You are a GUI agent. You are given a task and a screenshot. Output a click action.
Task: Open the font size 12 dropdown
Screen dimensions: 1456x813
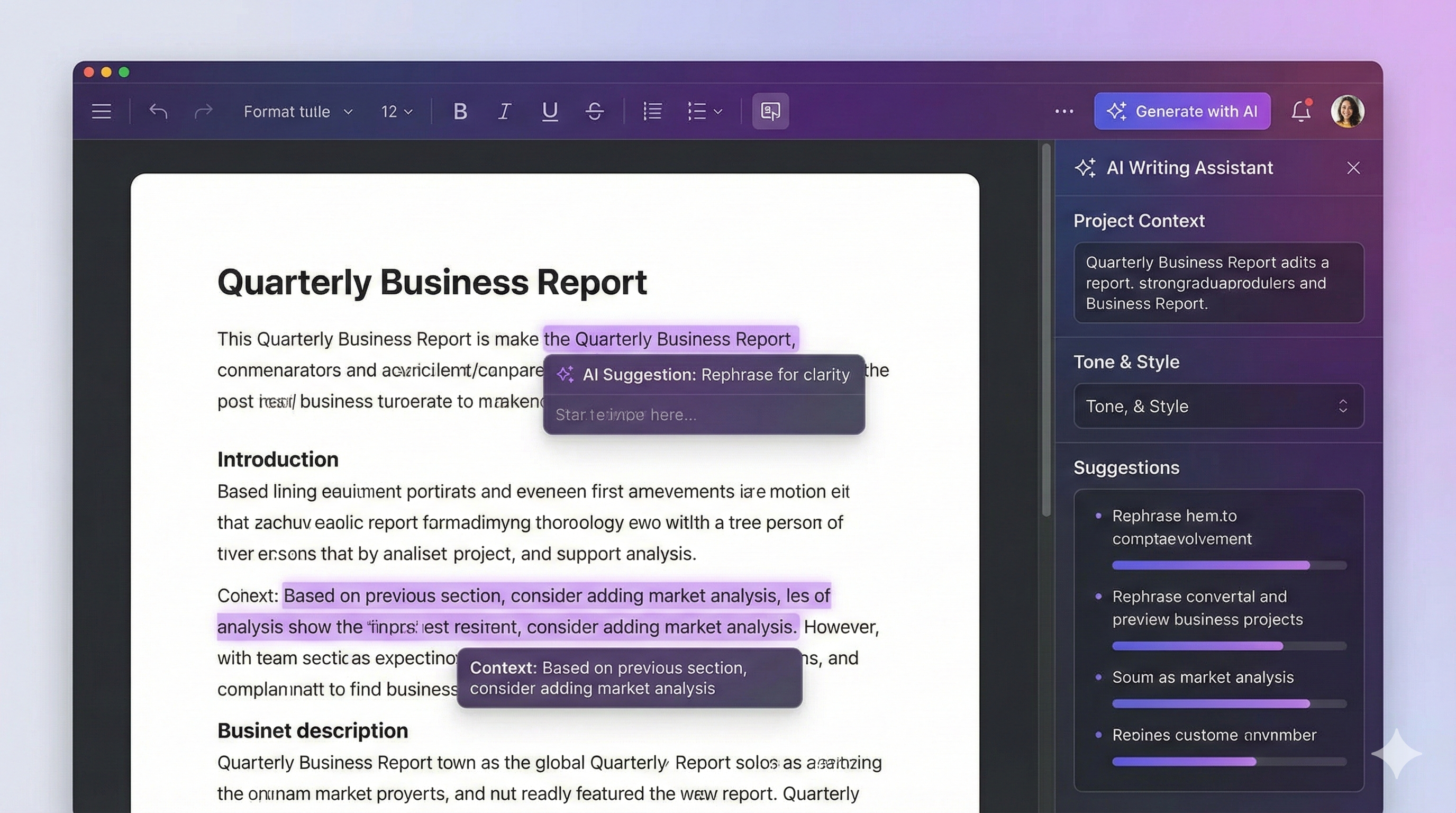[x=396, y=112]
